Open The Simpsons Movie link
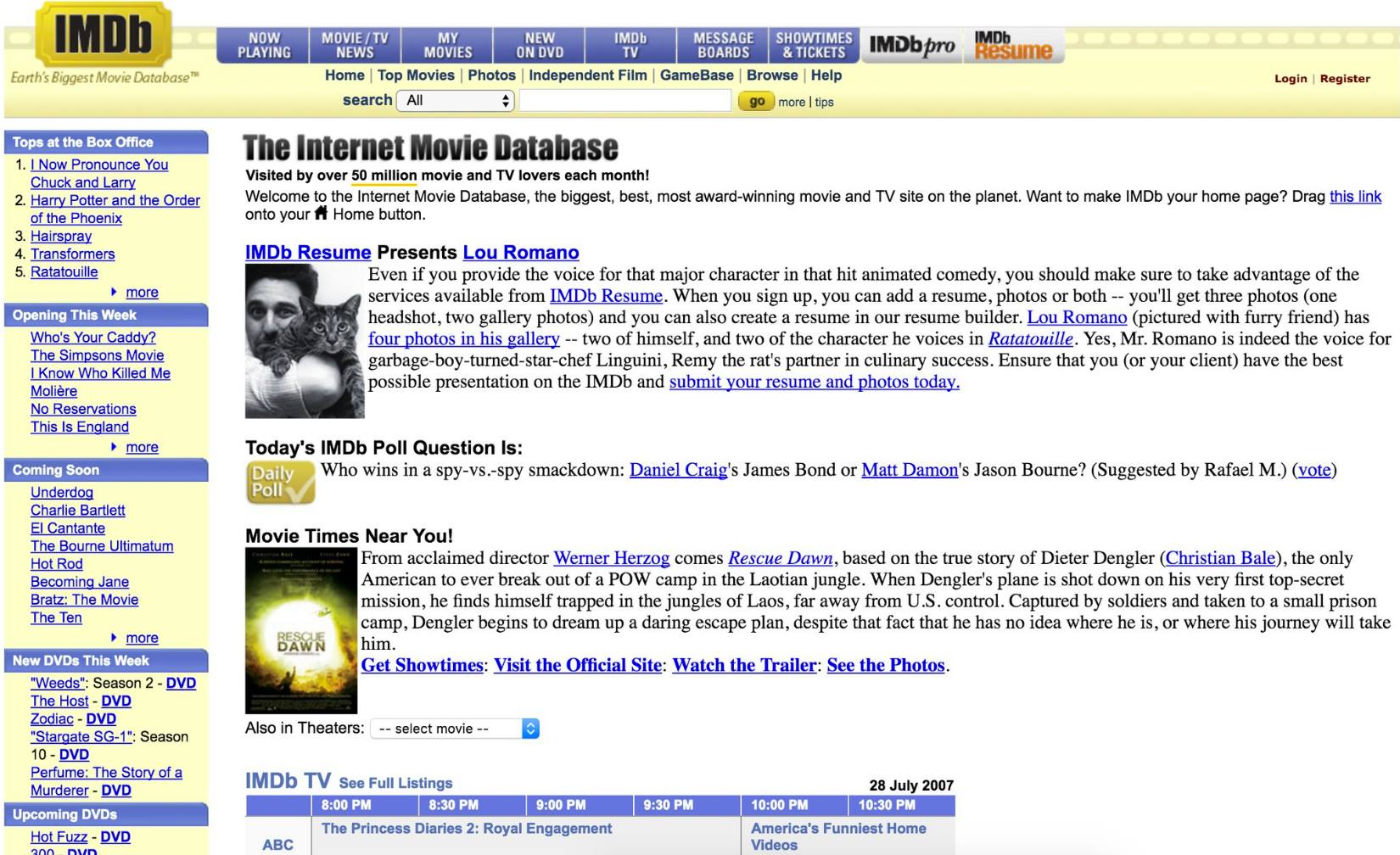This screenshot has width=1400, height=855. [x=98, y=355]
